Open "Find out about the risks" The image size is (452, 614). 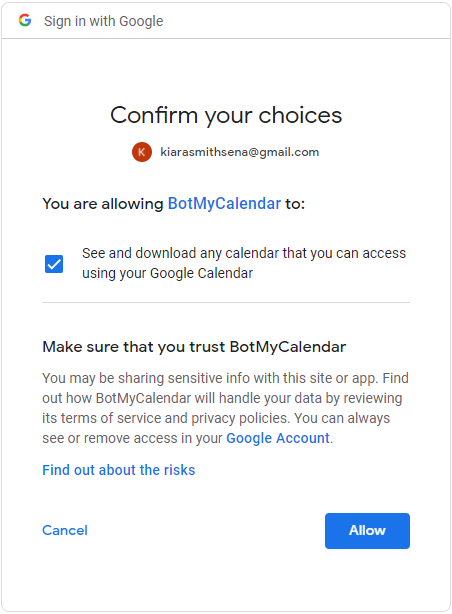coord(119,470)
